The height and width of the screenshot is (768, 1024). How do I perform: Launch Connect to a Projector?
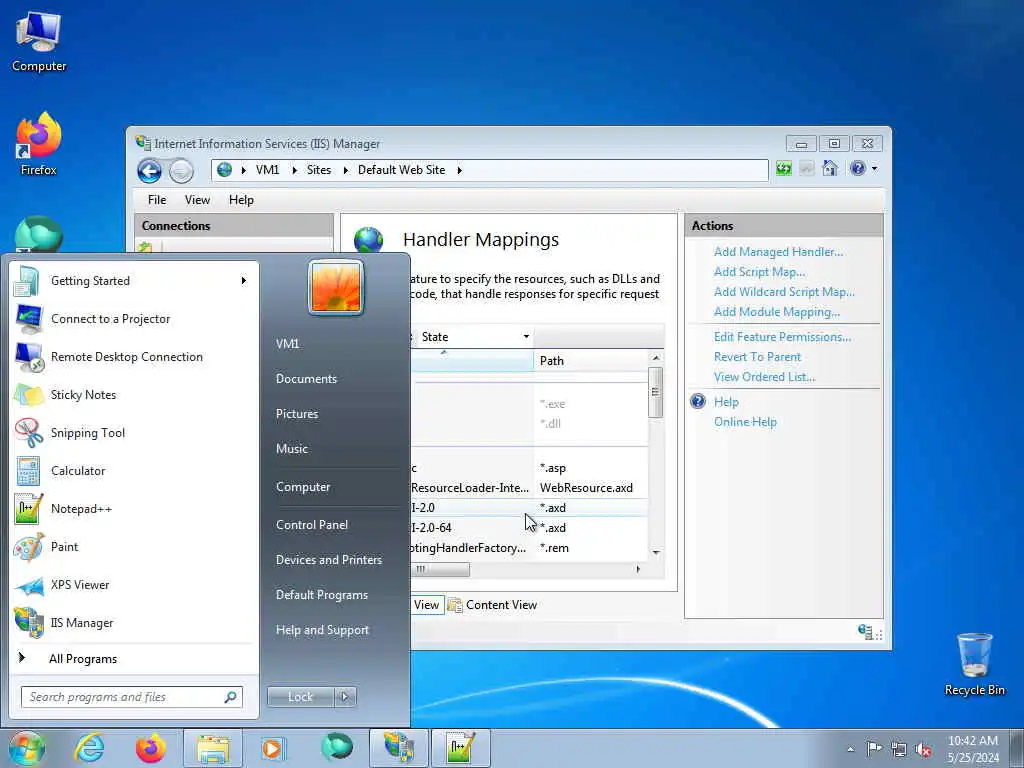(134, 319)
